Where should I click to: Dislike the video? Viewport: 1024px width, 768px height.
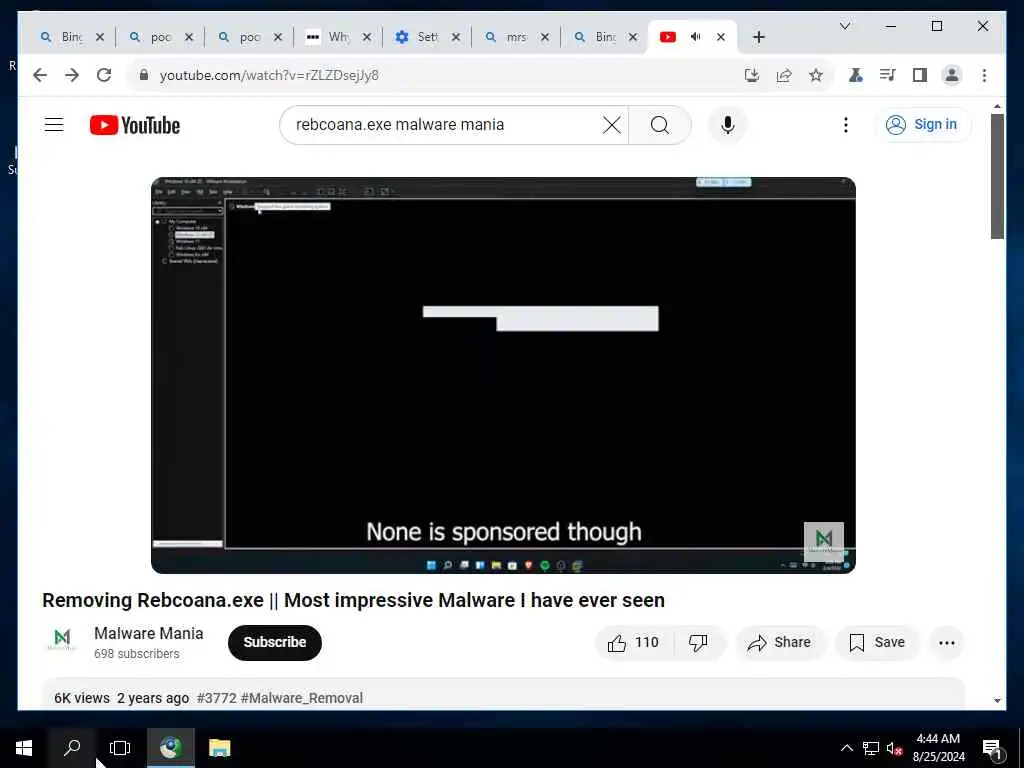point(698,643)
